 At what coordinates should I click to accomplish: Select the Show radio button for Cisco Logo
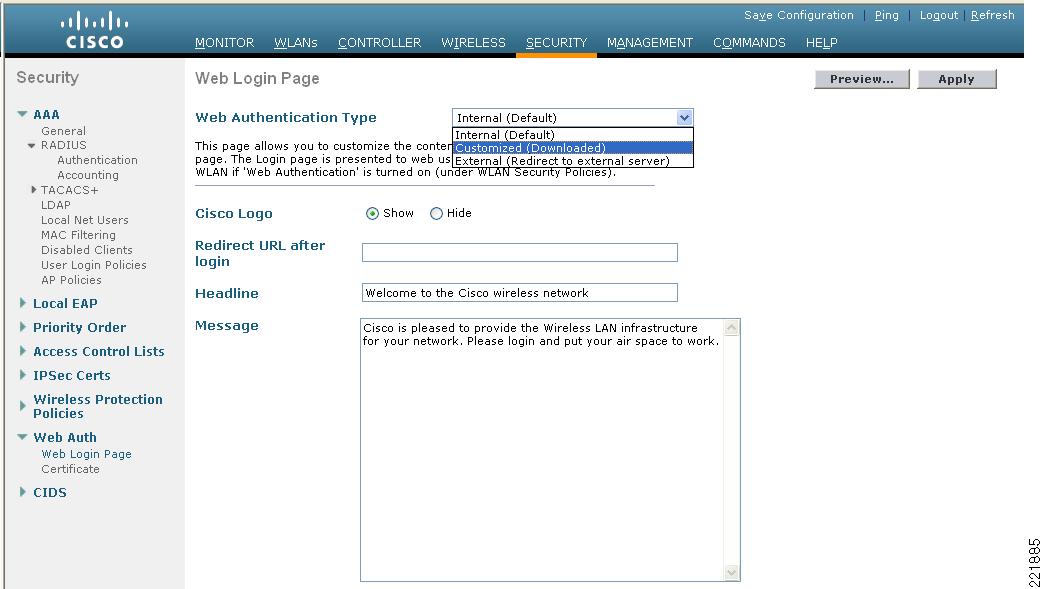[x=372, y=213]
